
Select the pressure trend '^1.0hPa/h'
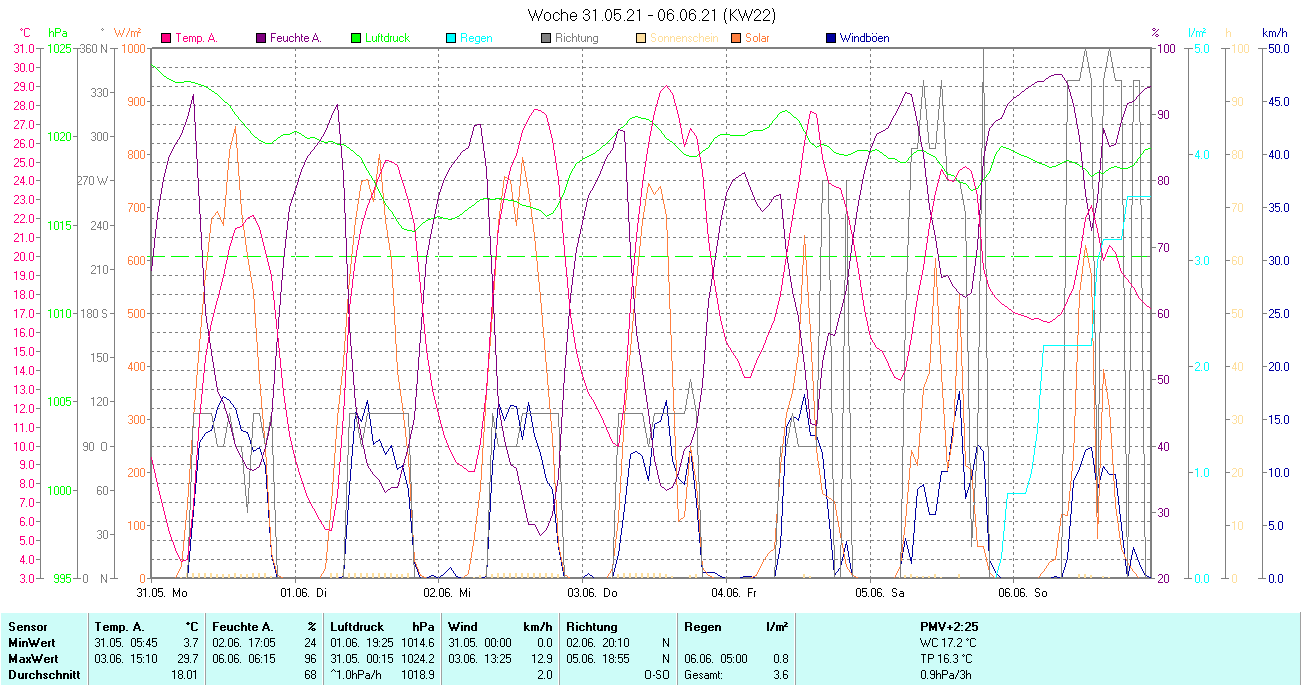357,675
